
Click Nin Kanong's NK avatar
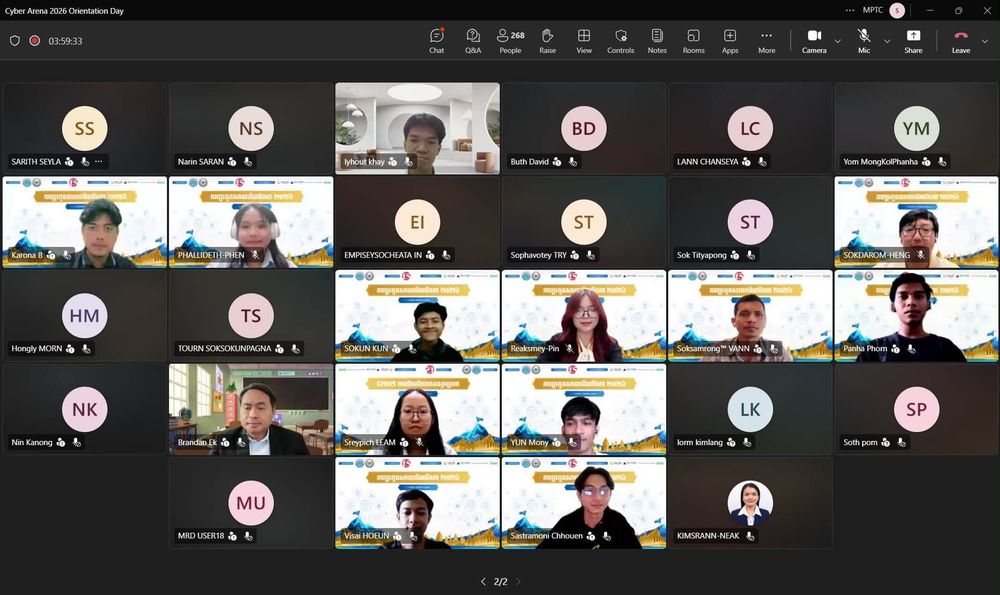[84, 409]
